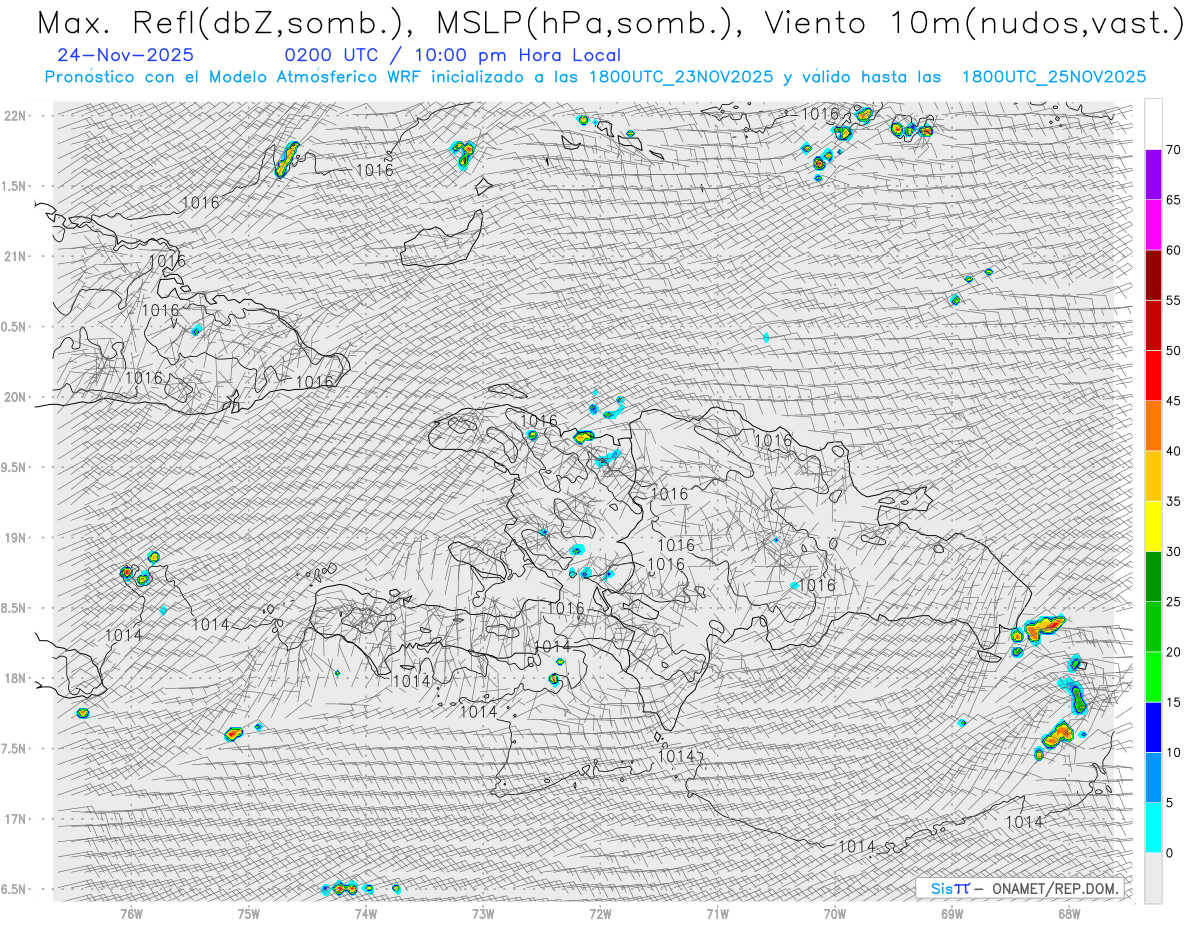Image resolution: width=1200 pixels, height=927 pixels.
Task: Click the '1800UTC_23NOV2025' initialization time text
Action: 681,77
